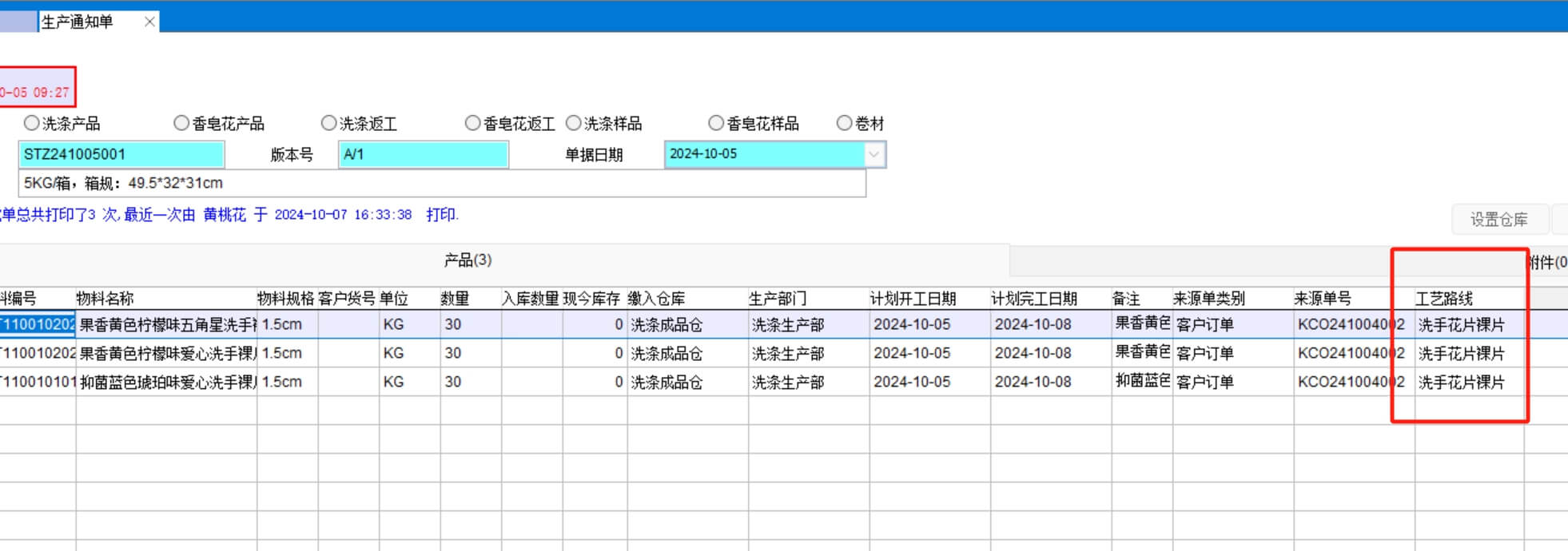Select the 卷材 radio button
Image resolution: width=1568 pixels, height=551 pixels.
click(844, 123)
